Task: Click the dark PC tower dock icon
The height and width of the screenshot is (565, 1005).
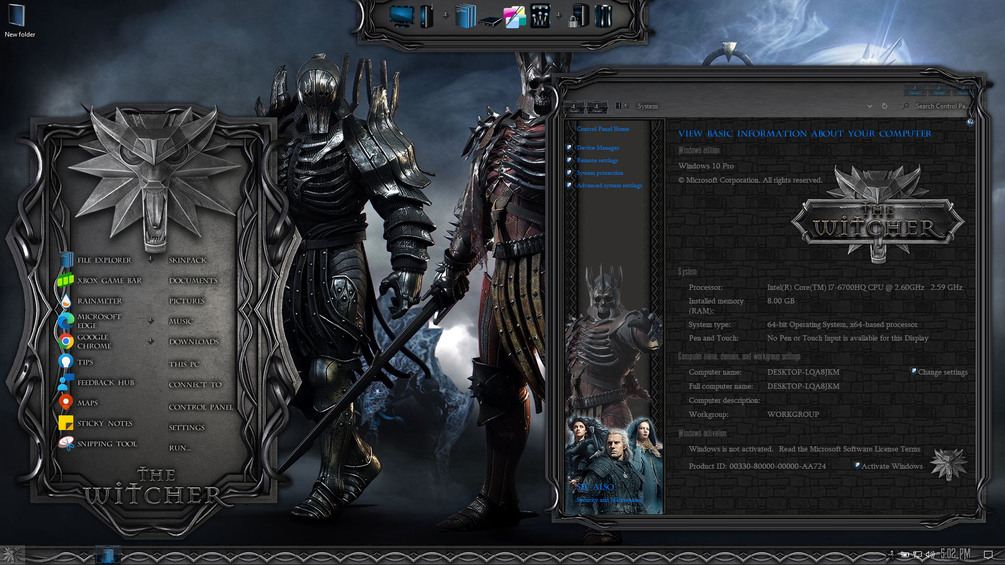Action: click(x=427, y=16)
